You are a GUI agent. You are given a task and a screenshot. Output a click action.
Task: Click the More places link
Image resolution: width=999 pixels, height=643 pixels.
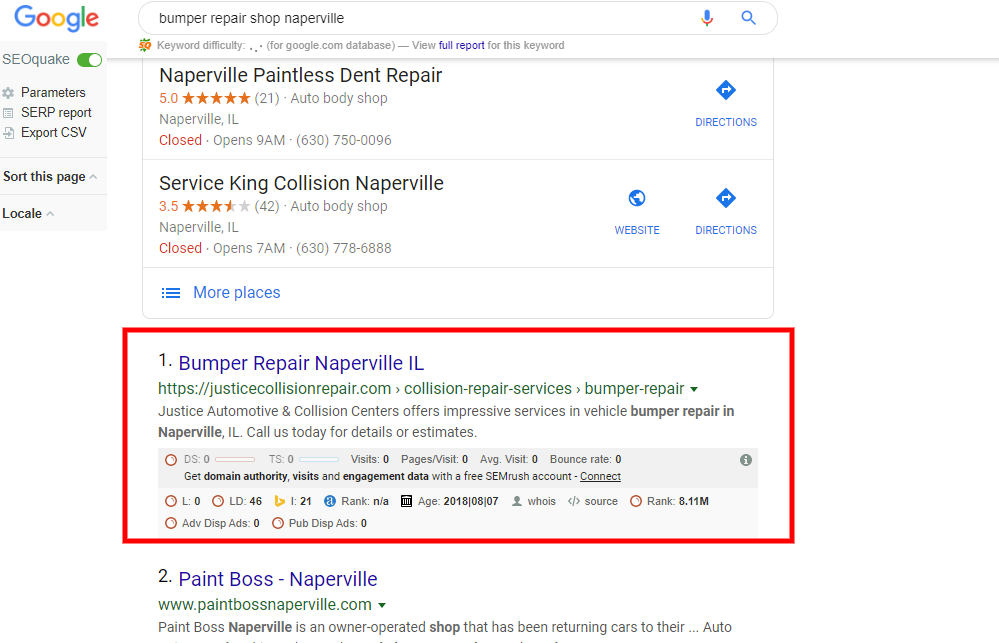coord(236,293)
